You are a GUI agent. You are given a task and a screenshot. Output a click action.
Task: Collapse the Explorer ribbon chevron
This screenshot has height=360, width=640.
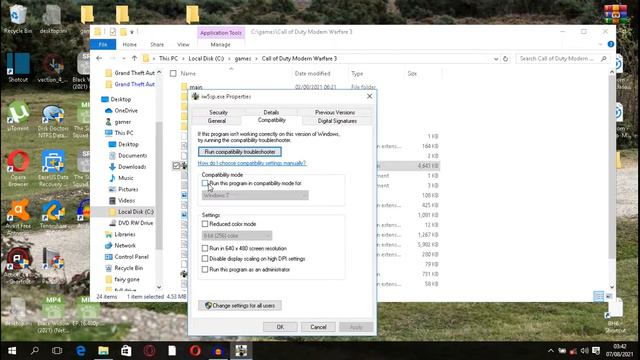pos(600,44)
